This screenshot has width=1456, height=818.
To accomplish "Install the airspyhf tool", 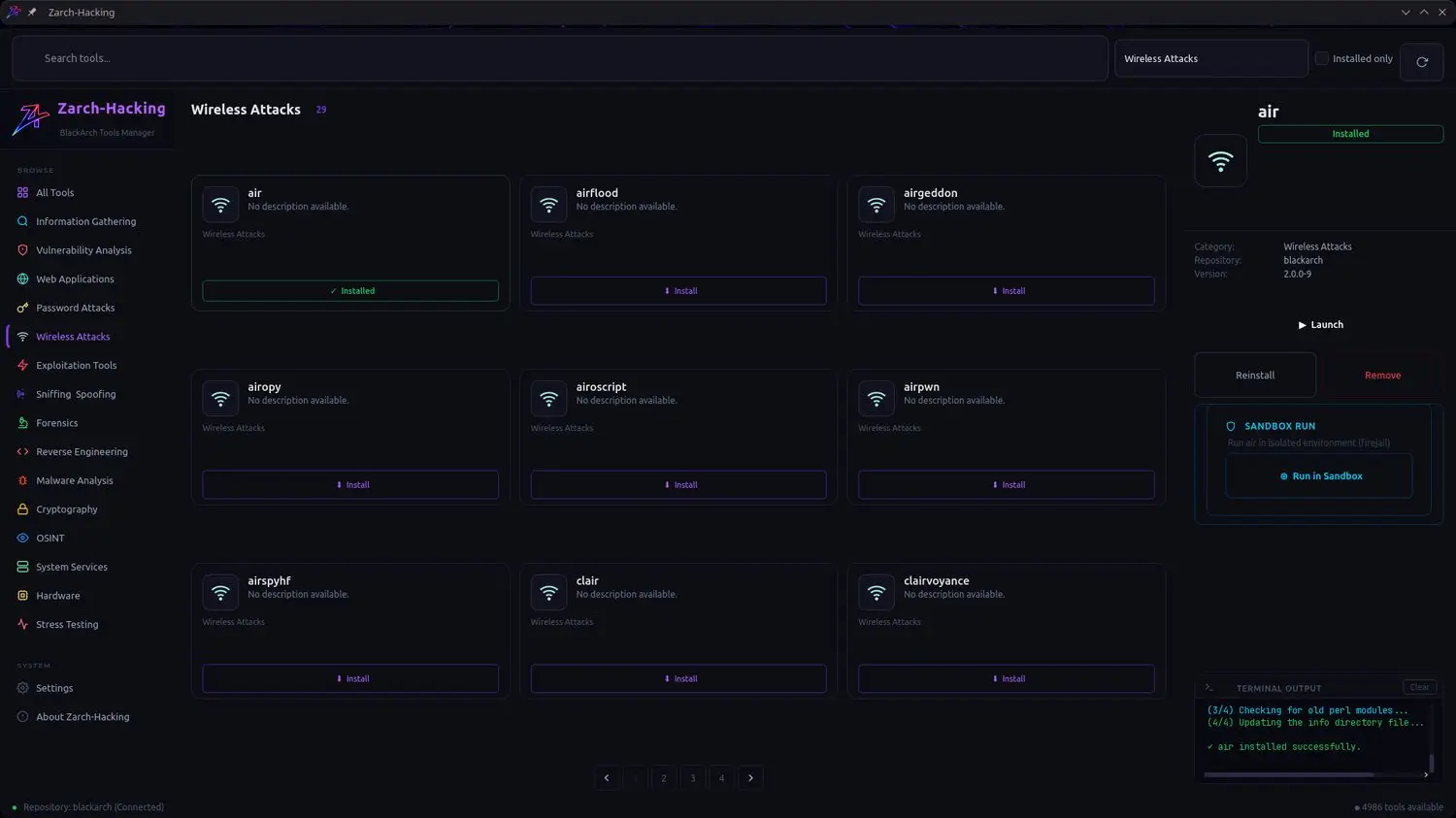I will pyautogui.click(x=350, y=679).
